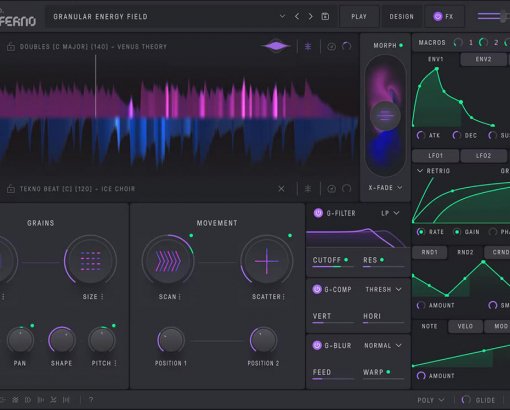Click the DEC envelope knob
Viewport: 510px width, 410px height.
pos(457,135)
